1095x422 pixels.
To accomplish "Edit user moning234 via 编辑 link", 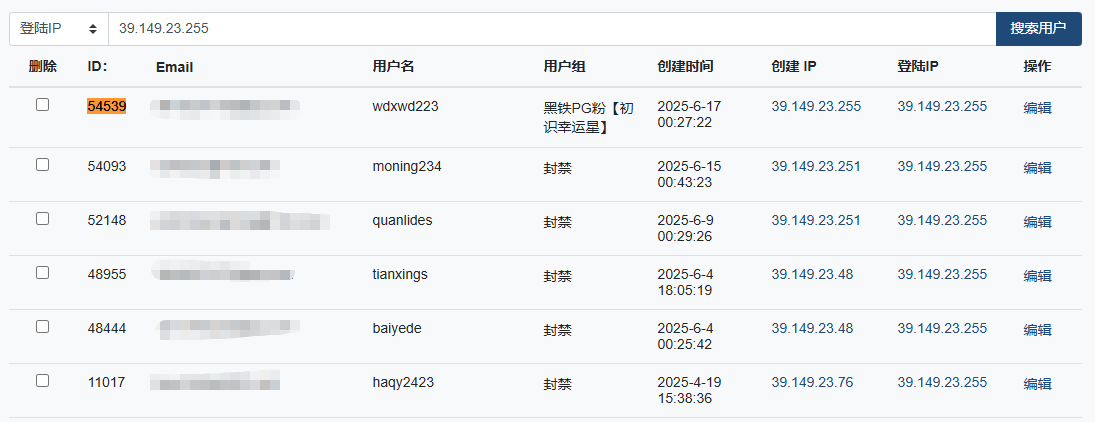I will [1037, 168].
